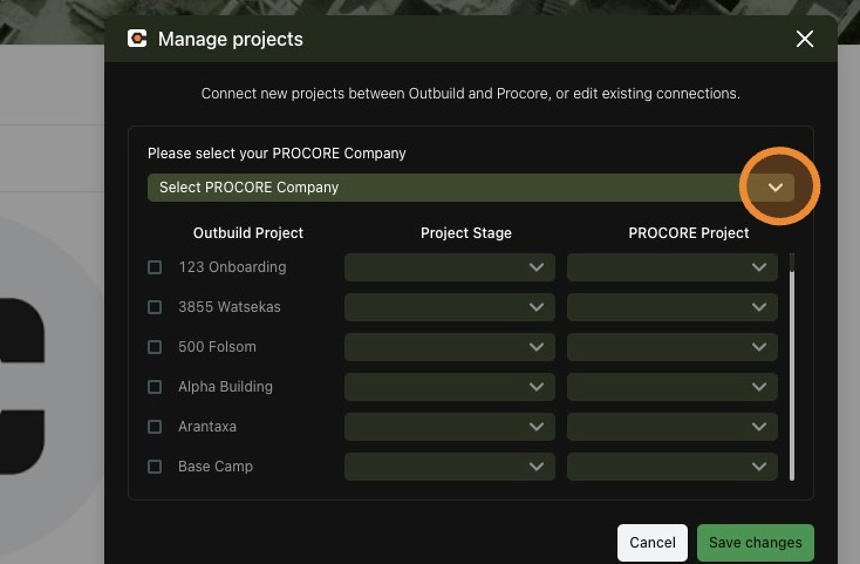Open PROCORE Project dropdown for 3855 Watsekas
This screenshot has height=564, width=860.
coord(672,307)
